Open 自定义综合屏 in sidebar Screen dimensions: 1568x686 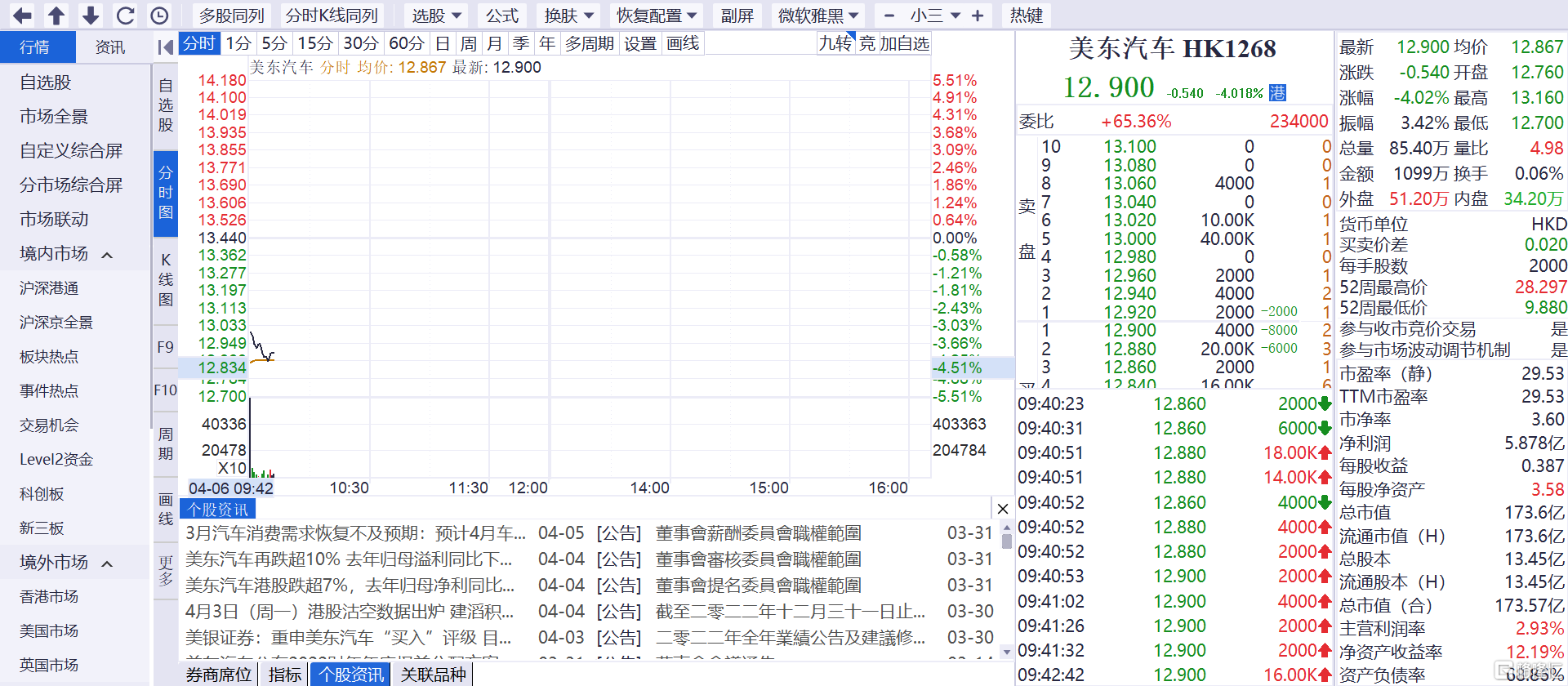71,151
